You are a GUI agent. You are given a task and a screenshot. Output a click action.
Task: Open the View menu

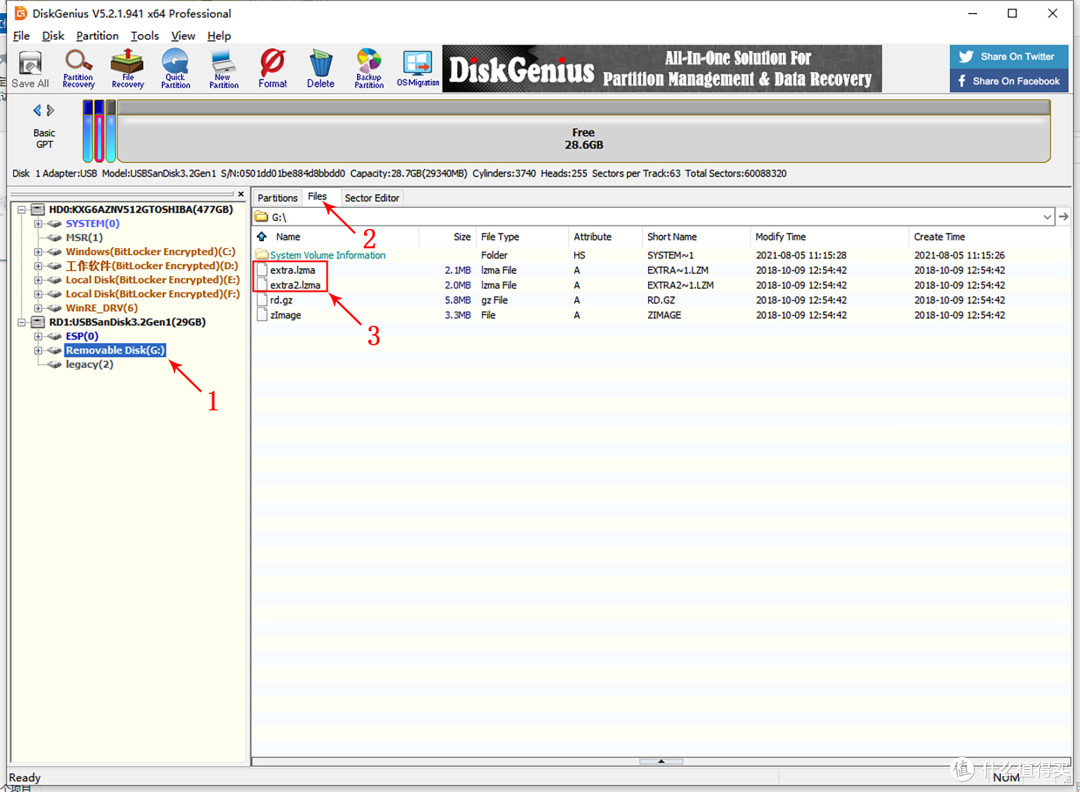pyautogui.click(x=183, y=36)
